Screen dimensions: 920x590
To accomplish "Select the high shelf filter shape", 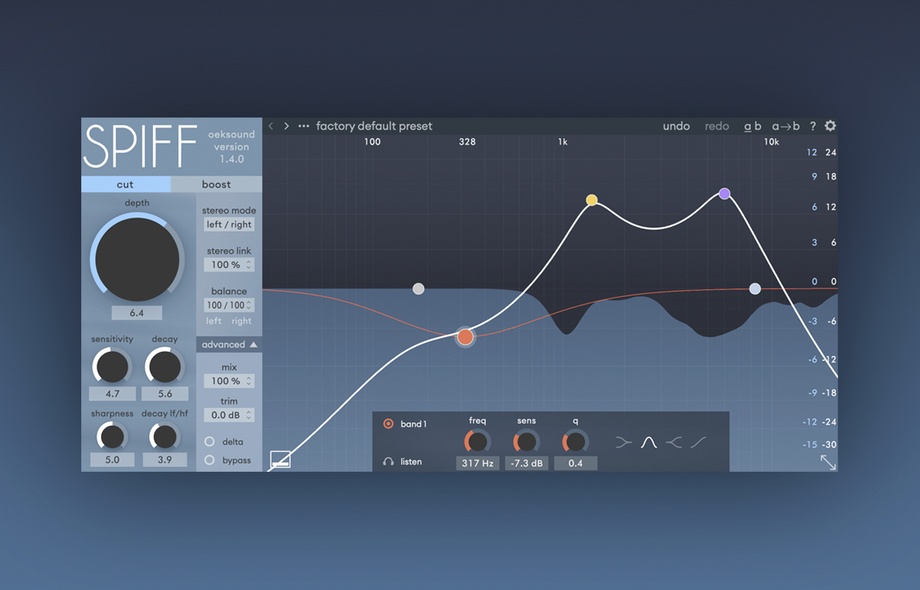I will click(674, 442).
